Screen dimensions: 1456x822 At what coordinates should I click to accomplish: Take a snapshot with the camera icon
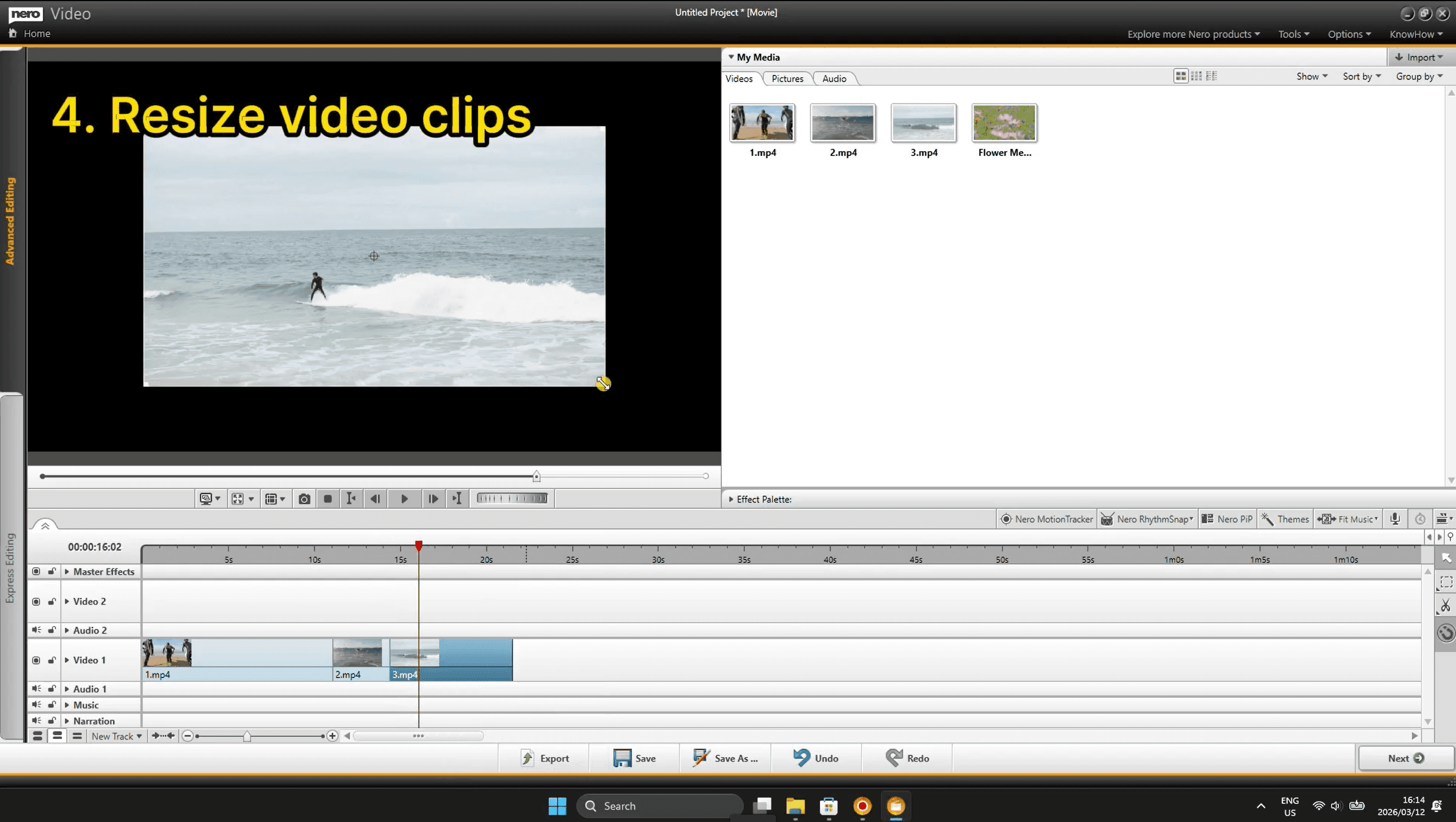304,499
